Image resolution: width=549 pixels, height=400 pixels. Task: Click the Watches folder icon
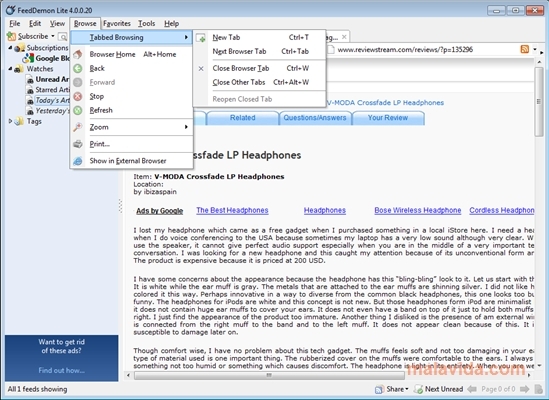tap(19, 69)
